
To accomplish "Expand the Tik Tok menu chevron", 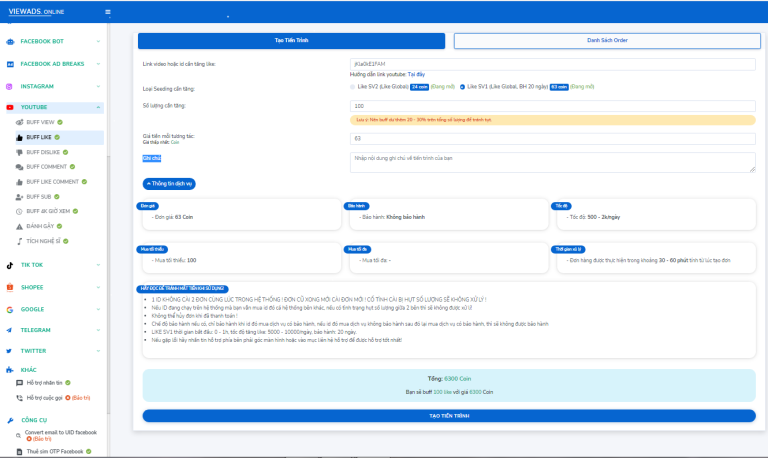I will (98, 265).
